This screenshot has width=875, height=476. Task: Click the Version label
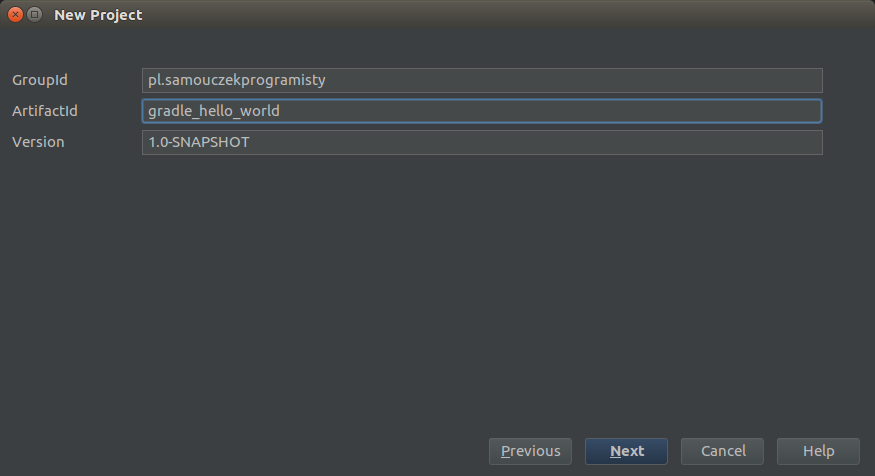click(38, 142)
